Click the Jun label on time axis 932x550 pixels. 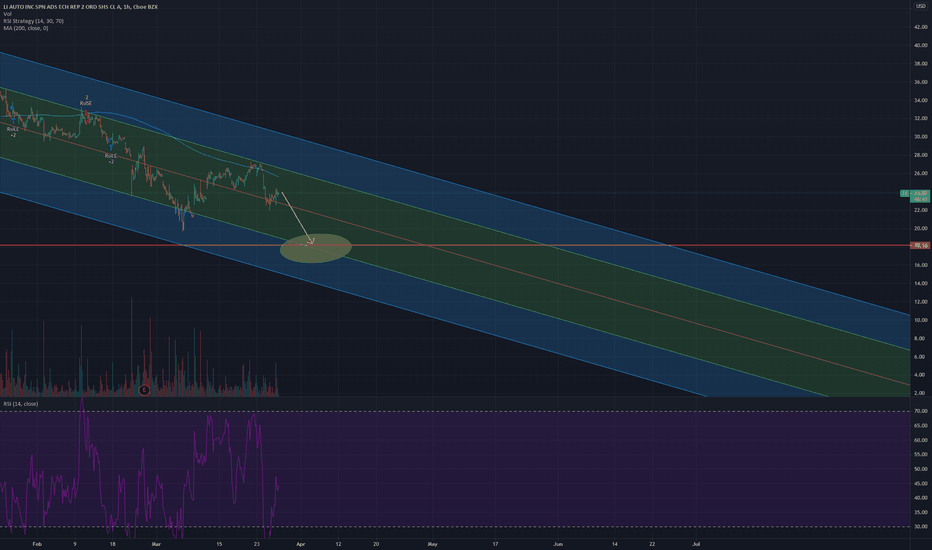558,544
